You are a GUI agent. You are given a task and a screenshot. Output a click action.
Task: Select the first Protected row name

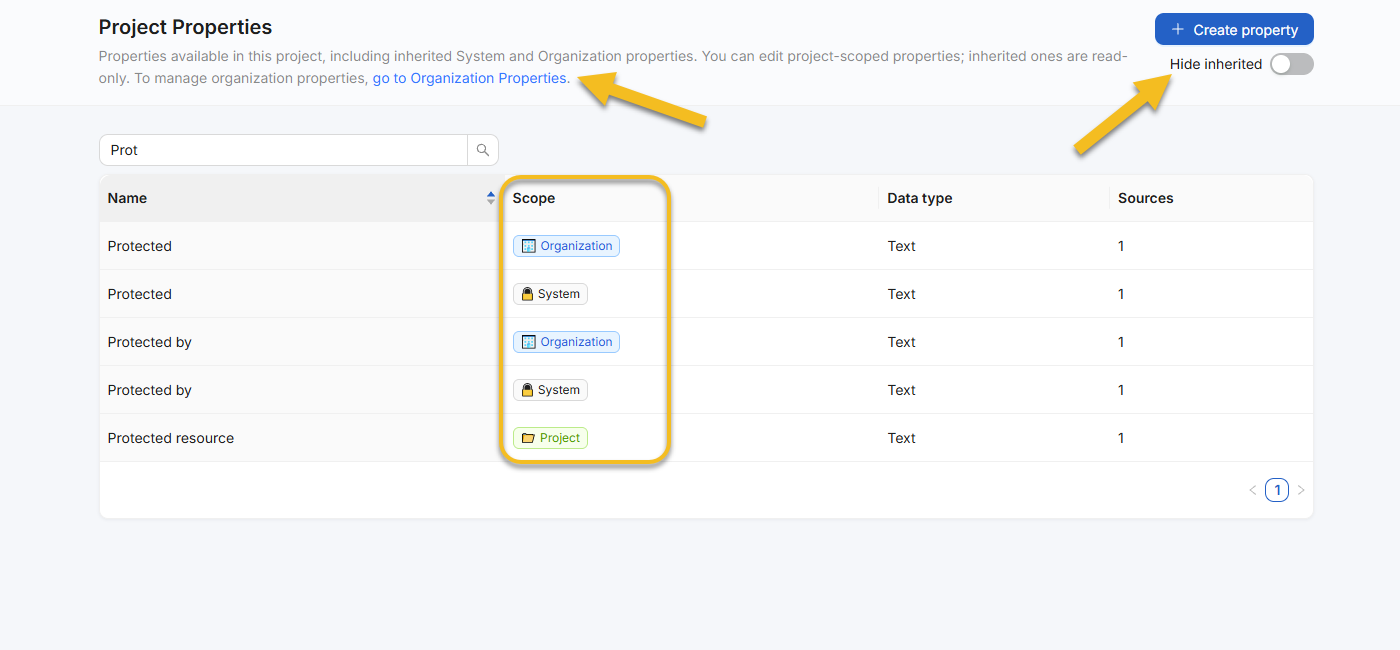[140, 246]
